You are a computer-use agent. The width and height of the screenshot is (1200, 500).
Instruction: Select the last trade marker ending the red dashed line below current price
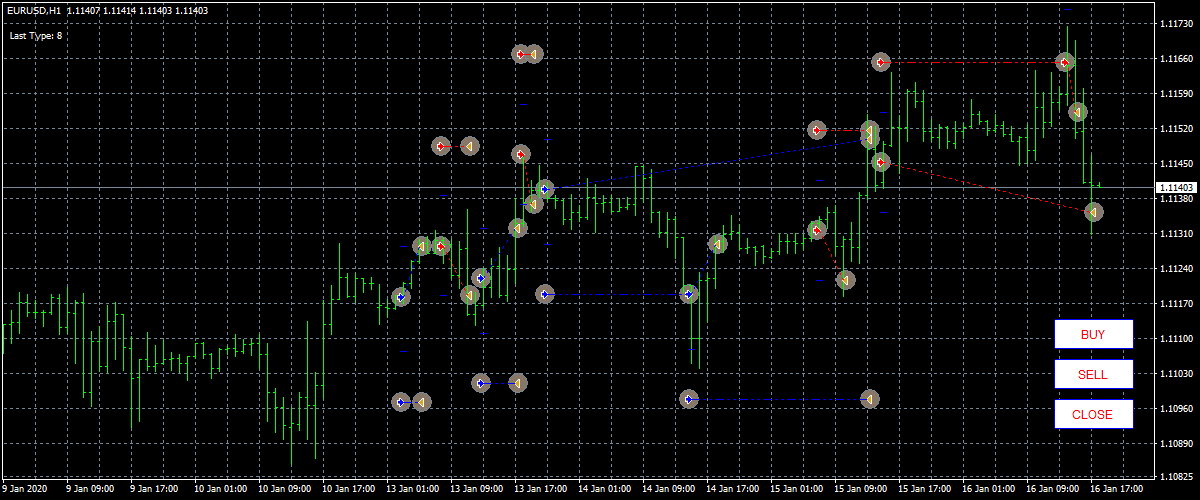(1094, 212)
